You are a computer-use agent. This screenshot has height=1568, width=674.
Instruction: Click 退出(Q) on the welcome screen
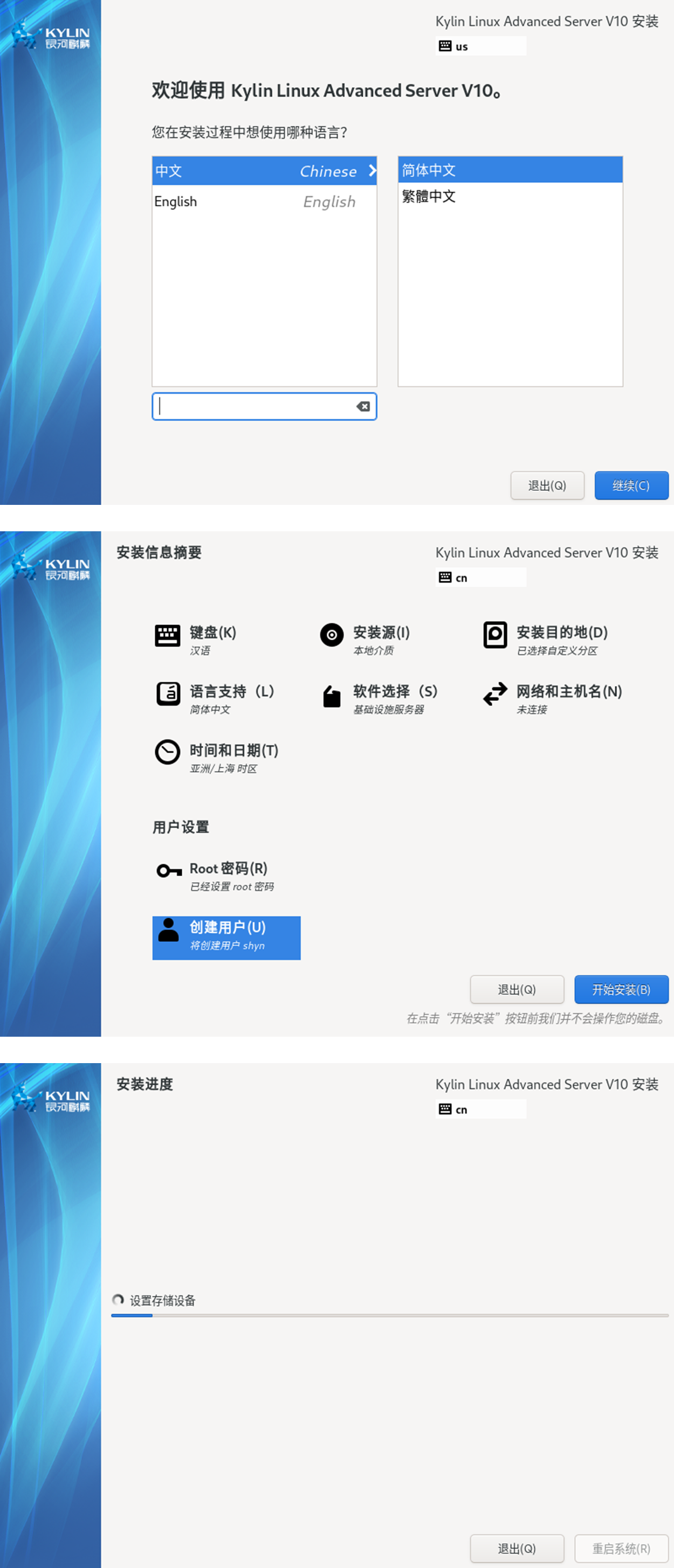tap(547, 485)
